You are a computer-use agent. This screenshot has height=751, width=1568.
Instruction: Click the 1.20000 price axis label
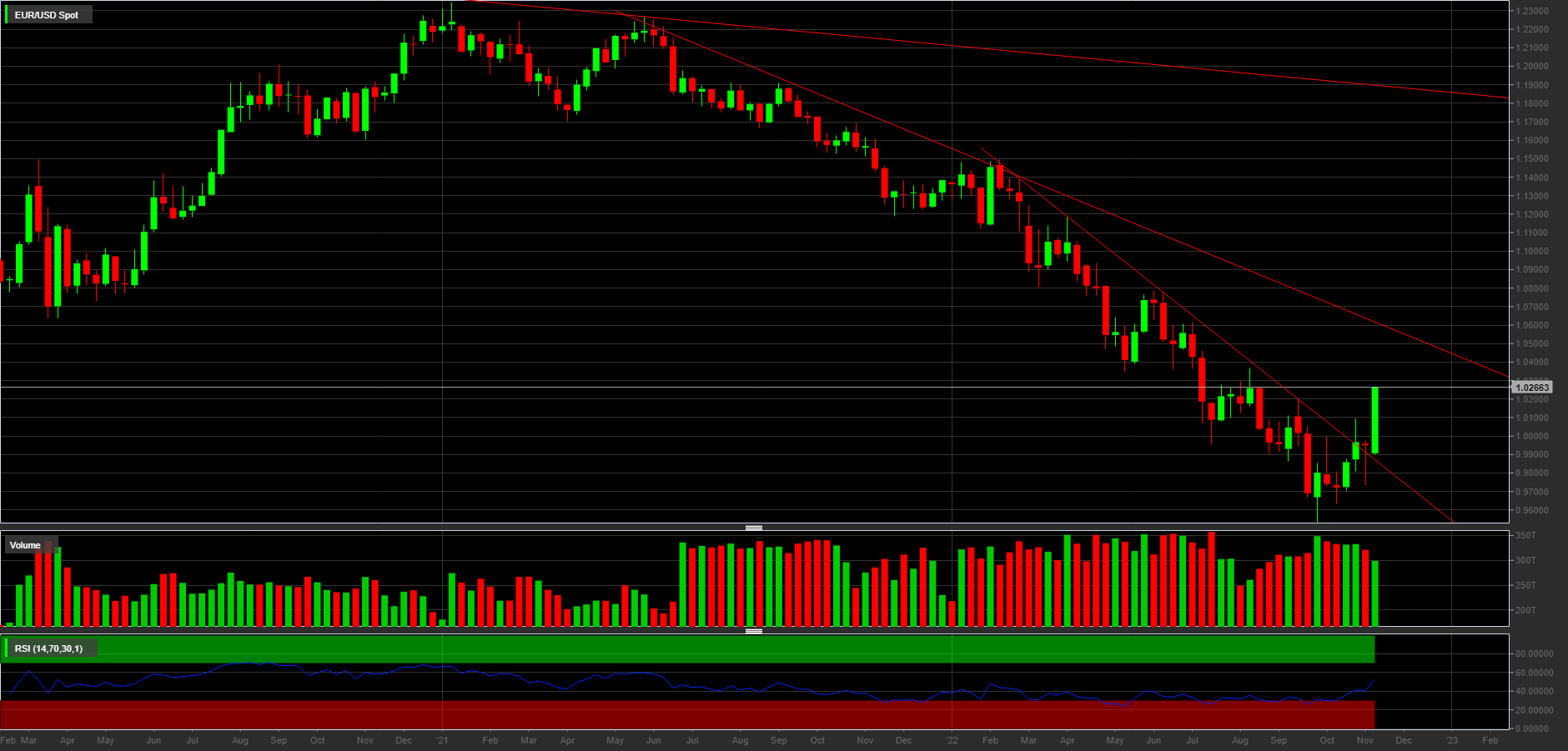(x=1532, y=67)
